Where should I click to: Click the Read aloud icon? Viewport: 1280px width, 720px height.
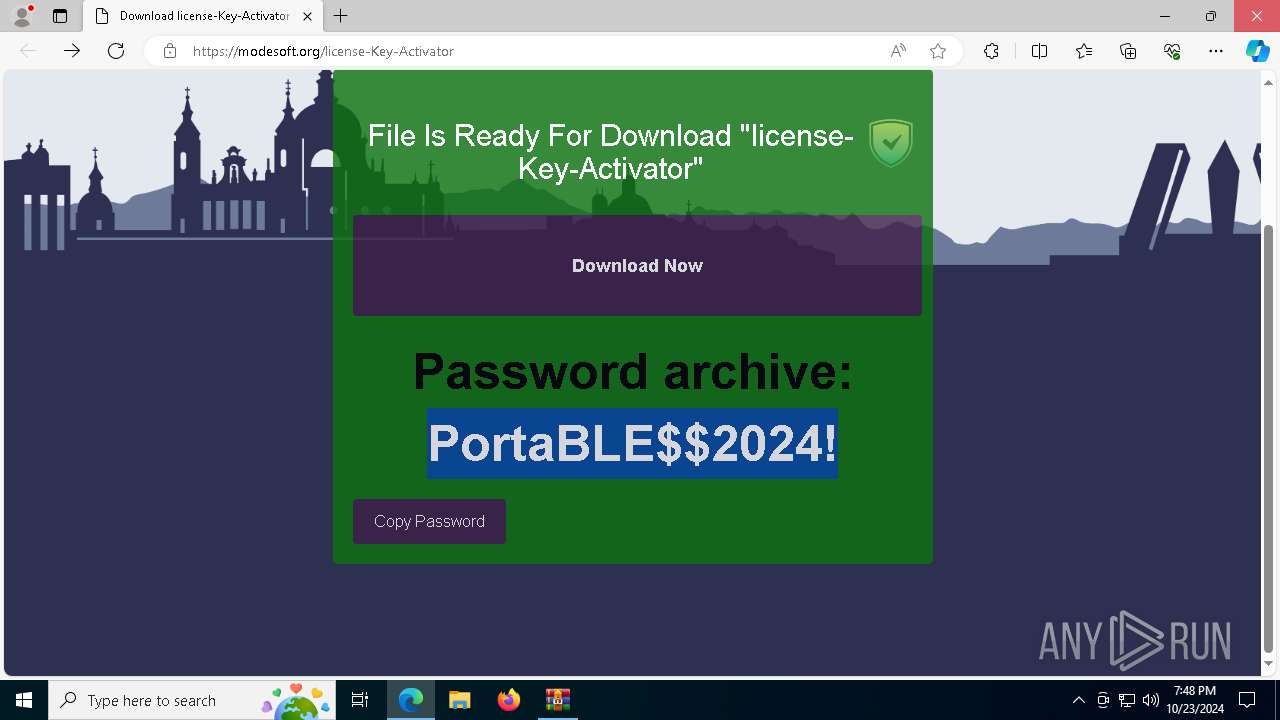point(898,51)
